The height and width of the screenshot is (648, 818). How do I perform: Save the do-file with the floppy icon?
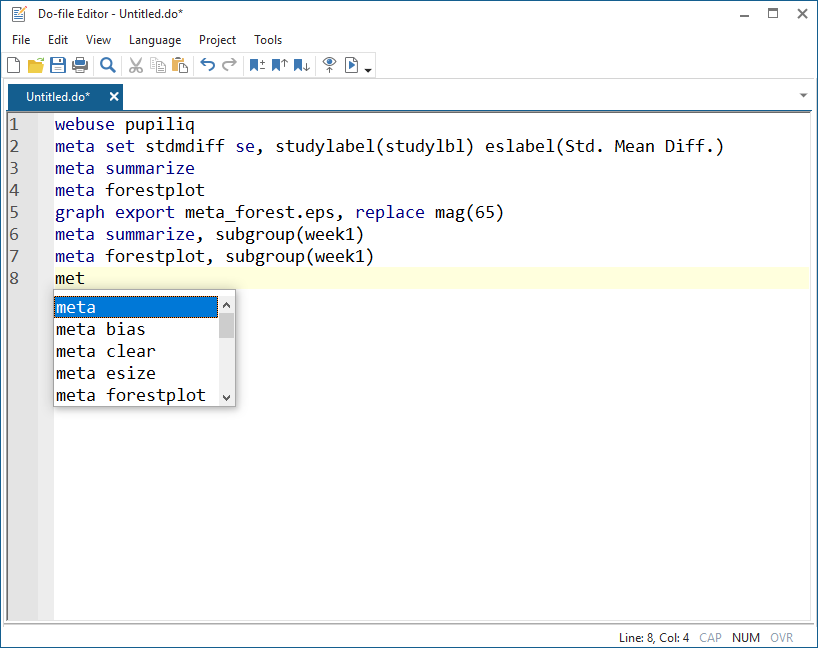pyautogui.click(x=57, y=65)
